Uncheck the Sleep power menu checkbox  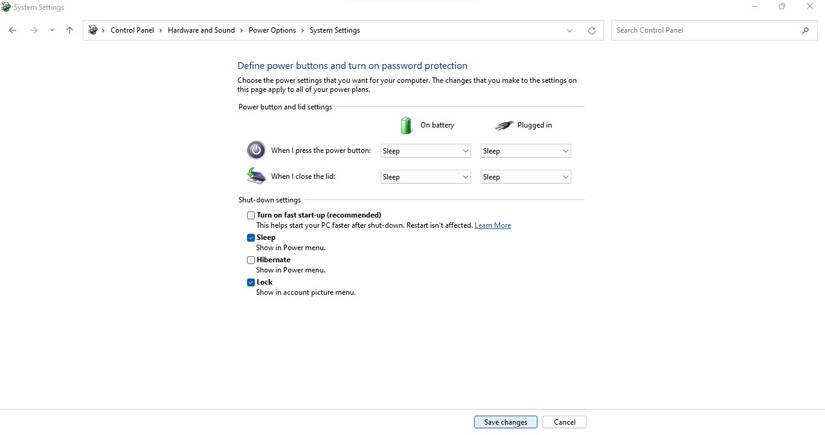point(251,238)
